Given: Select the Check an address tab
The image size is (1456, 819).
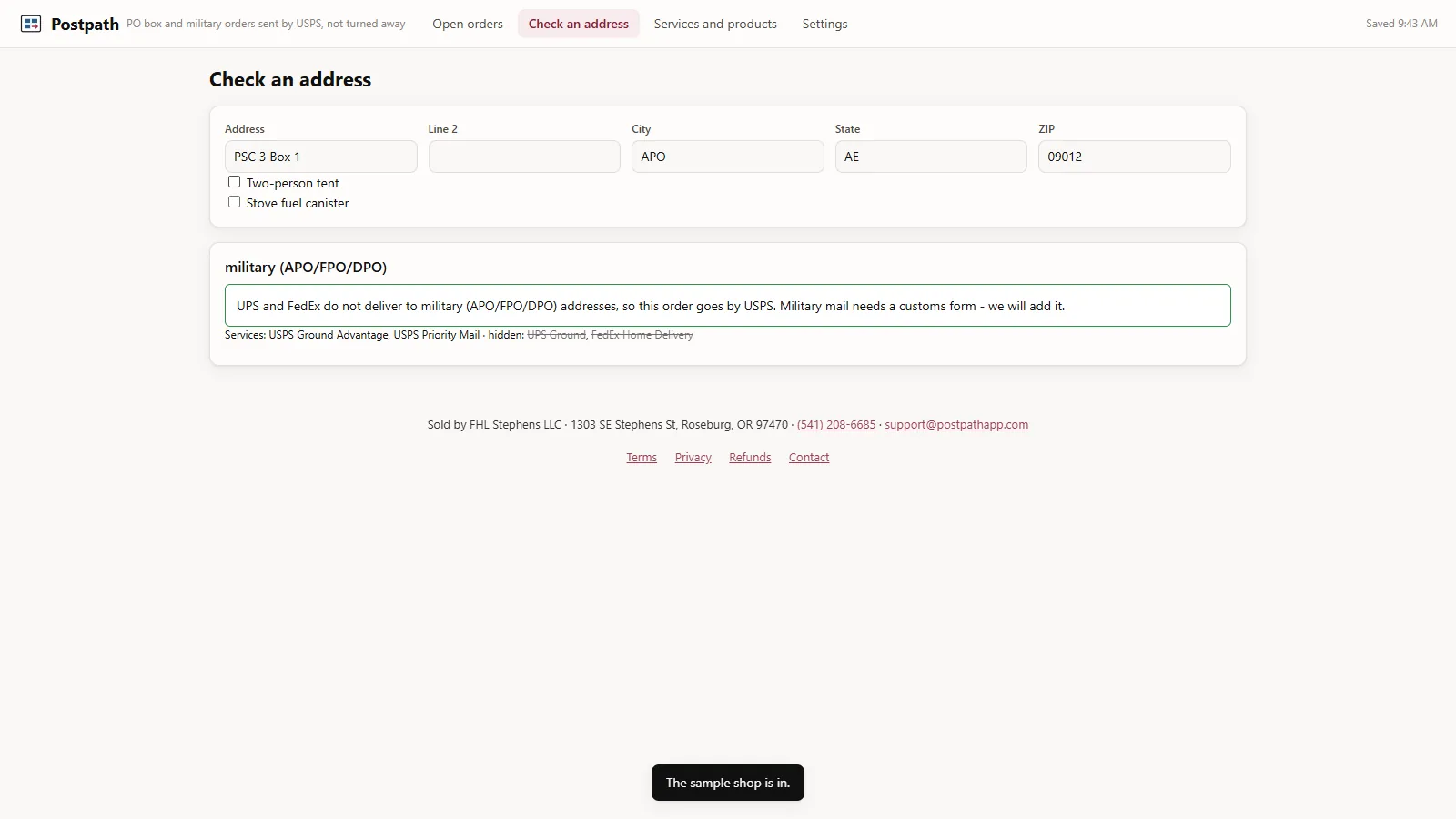Looking at the screenshot, I should pyautogui.click(x=579, y=24).
